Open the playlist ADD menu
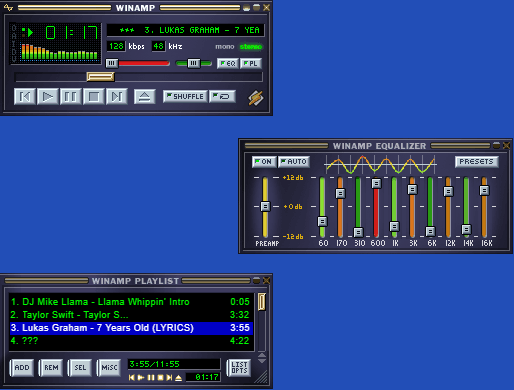Image resolution: width=514 pixels, height=390 pixels. click(x=22, y=368)
